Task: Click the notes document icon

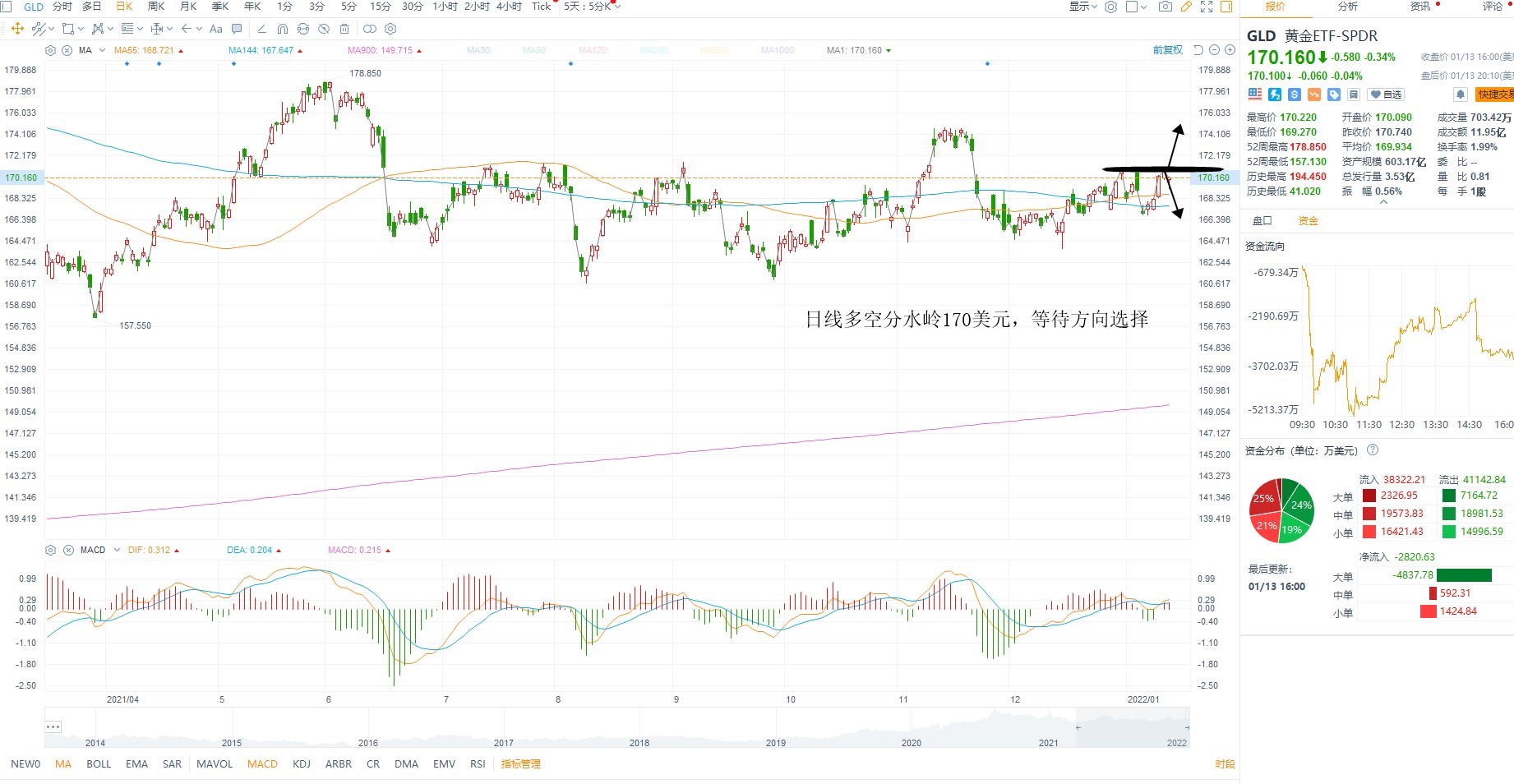Action: point(1354,95)
